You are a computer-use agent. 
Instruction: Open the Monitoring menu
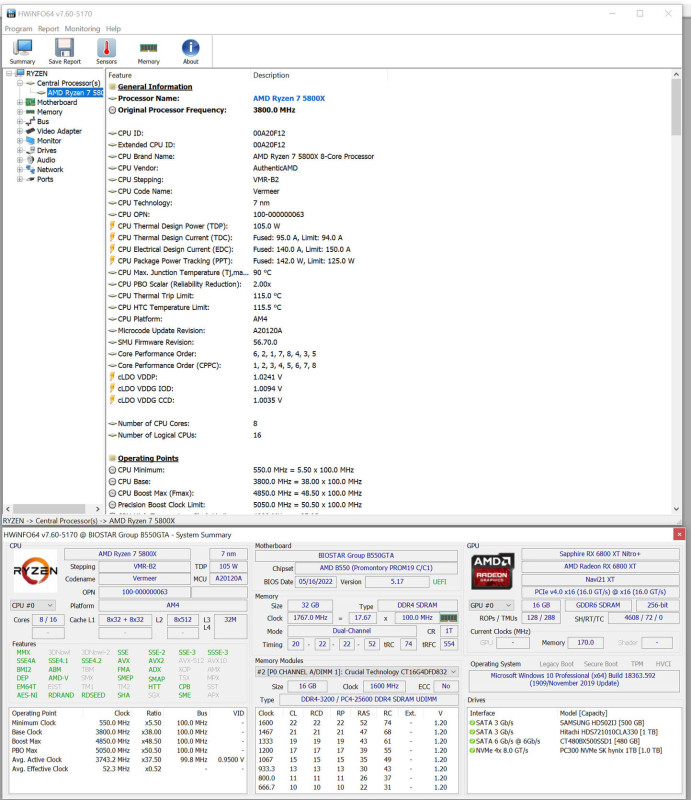(82, 29)
